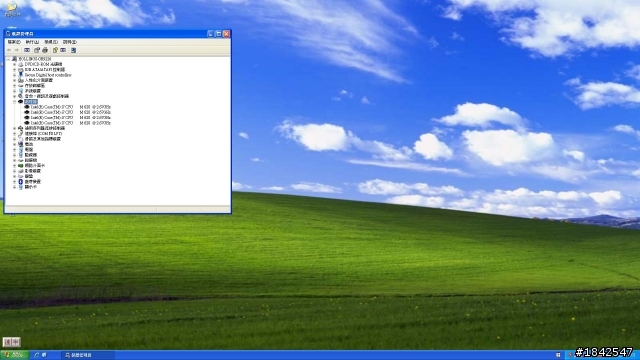The width and height of the screenshot is (640, 360).
Task: Expand the Ports (COM & LPT) category
Action: pyautogui.click(x=14, y=133)
